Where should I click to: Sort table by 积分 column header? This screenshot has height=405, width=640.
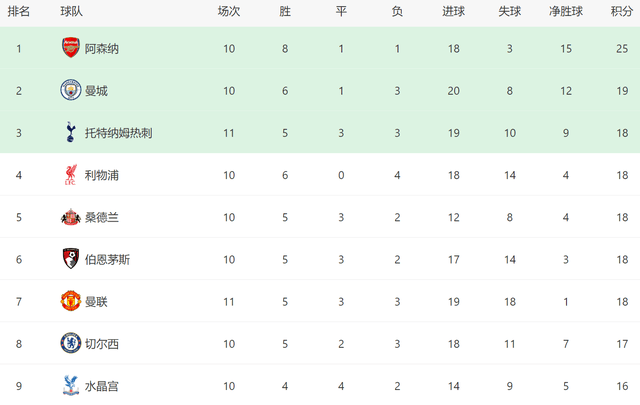pyautogui.click(x=620, y=12)
